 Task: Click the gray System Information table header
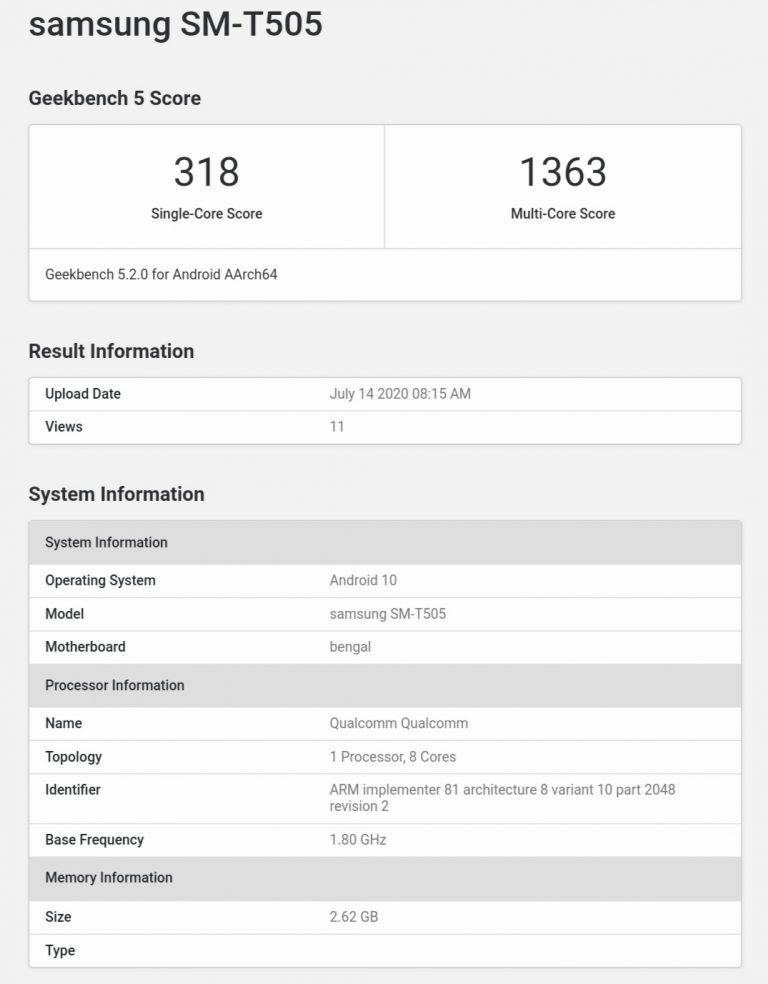click(x=385, y=542)
